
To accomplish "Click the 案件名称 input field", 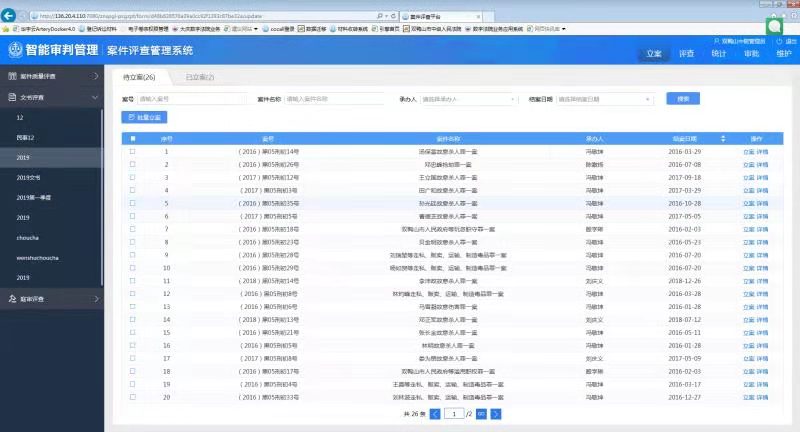I will point(335,99).
